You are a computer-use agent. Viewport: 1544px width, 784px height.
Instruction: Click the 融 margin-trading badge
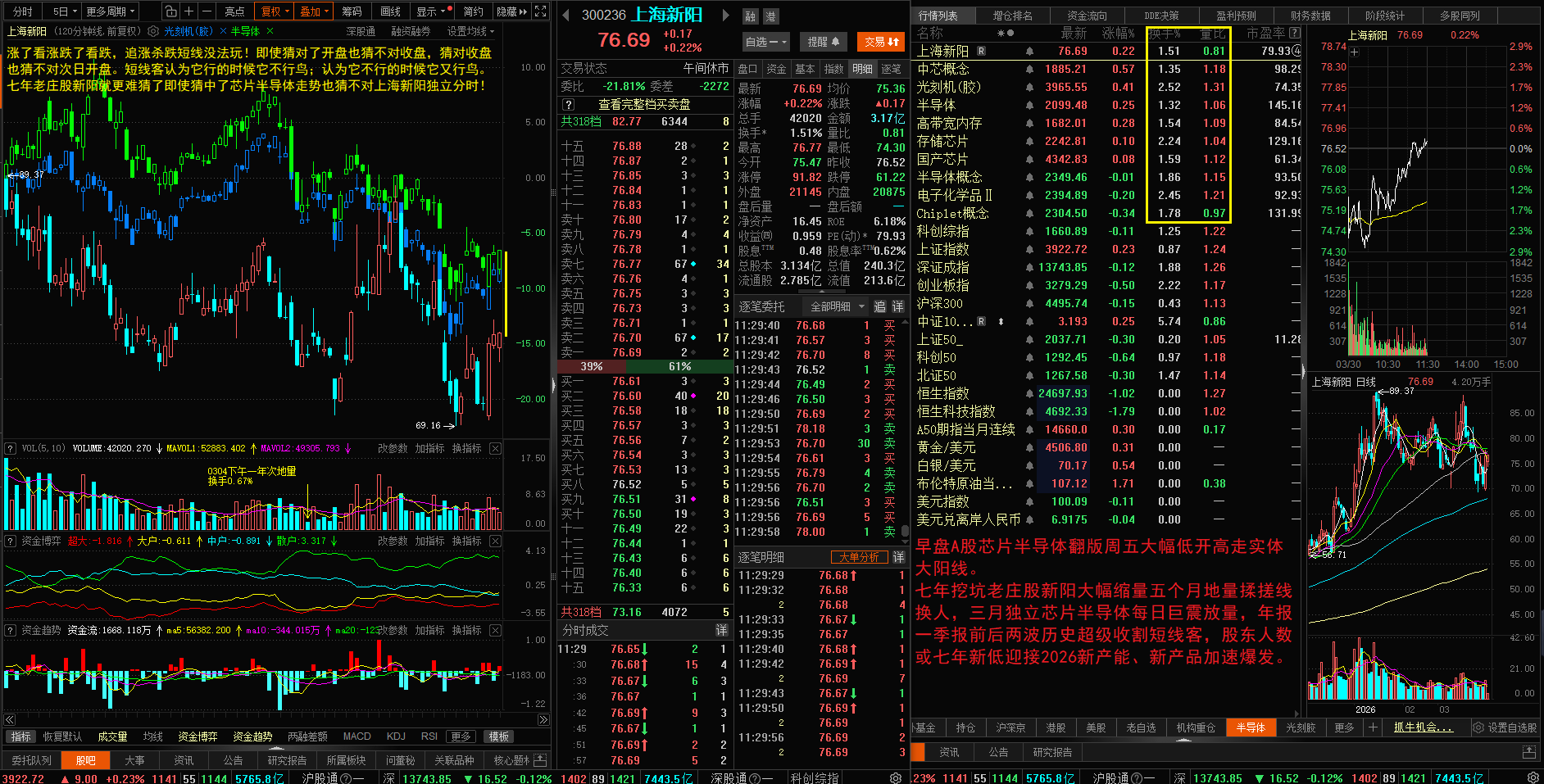pos(751,16)
